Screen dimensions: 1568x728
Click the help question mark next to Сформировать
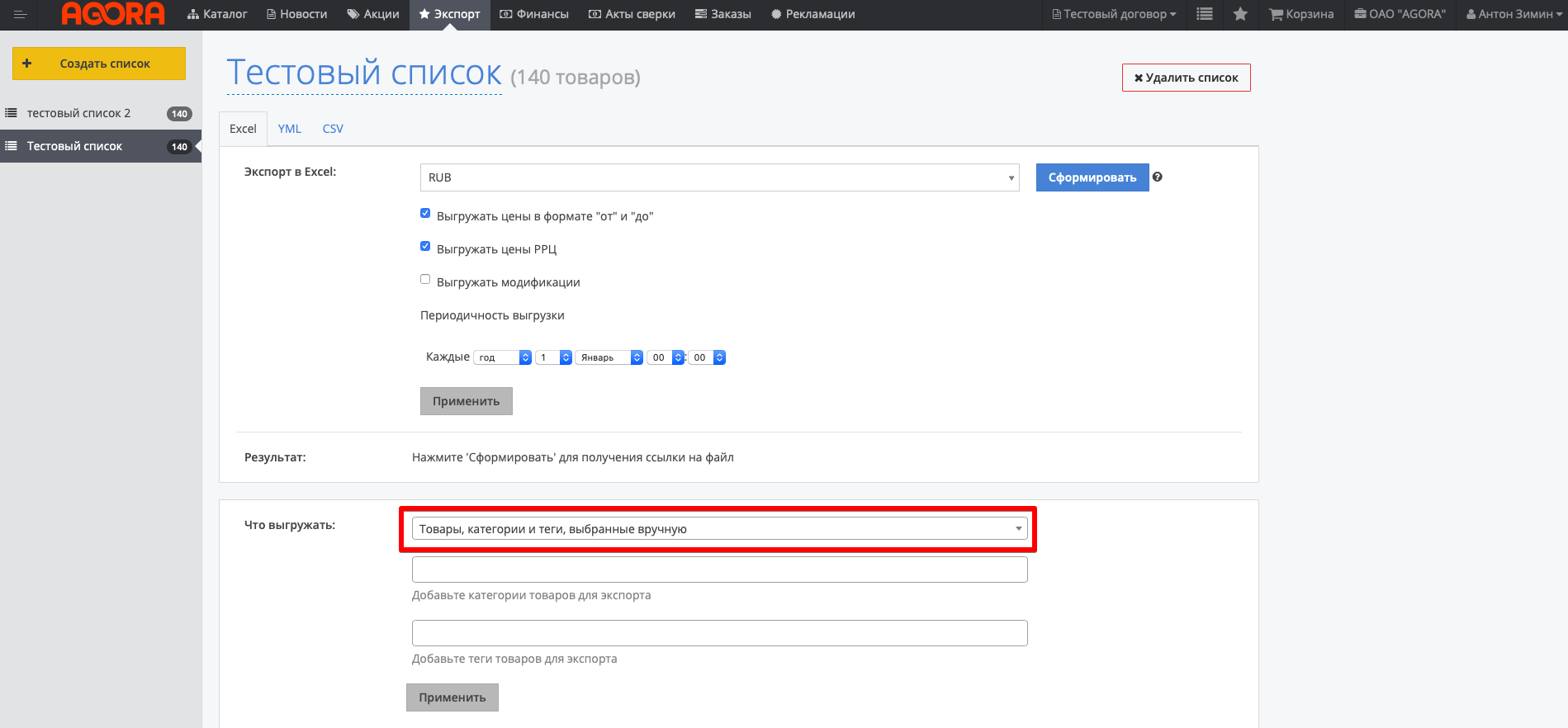[1158, 177]
